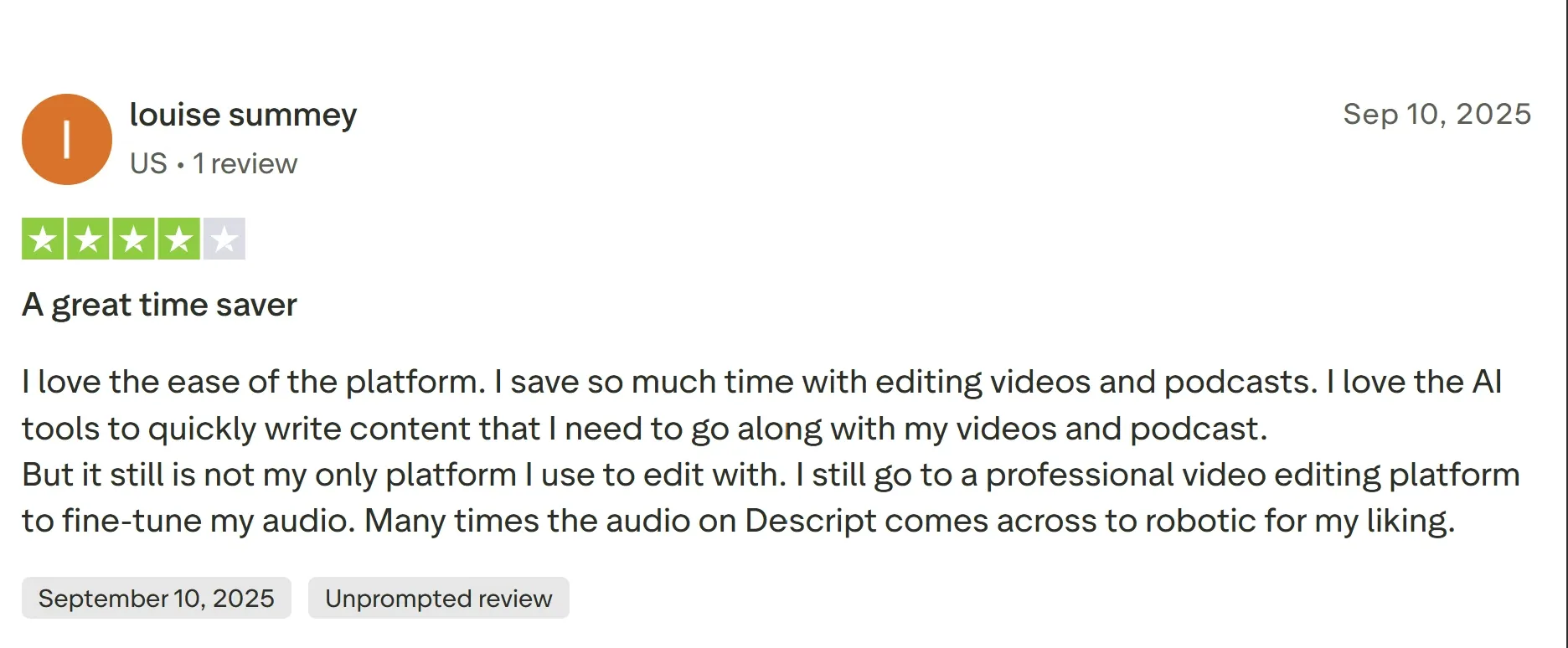Click the fourth green rating star
The height and width of the screenshot is (648, 1568).
click(178, 239)
